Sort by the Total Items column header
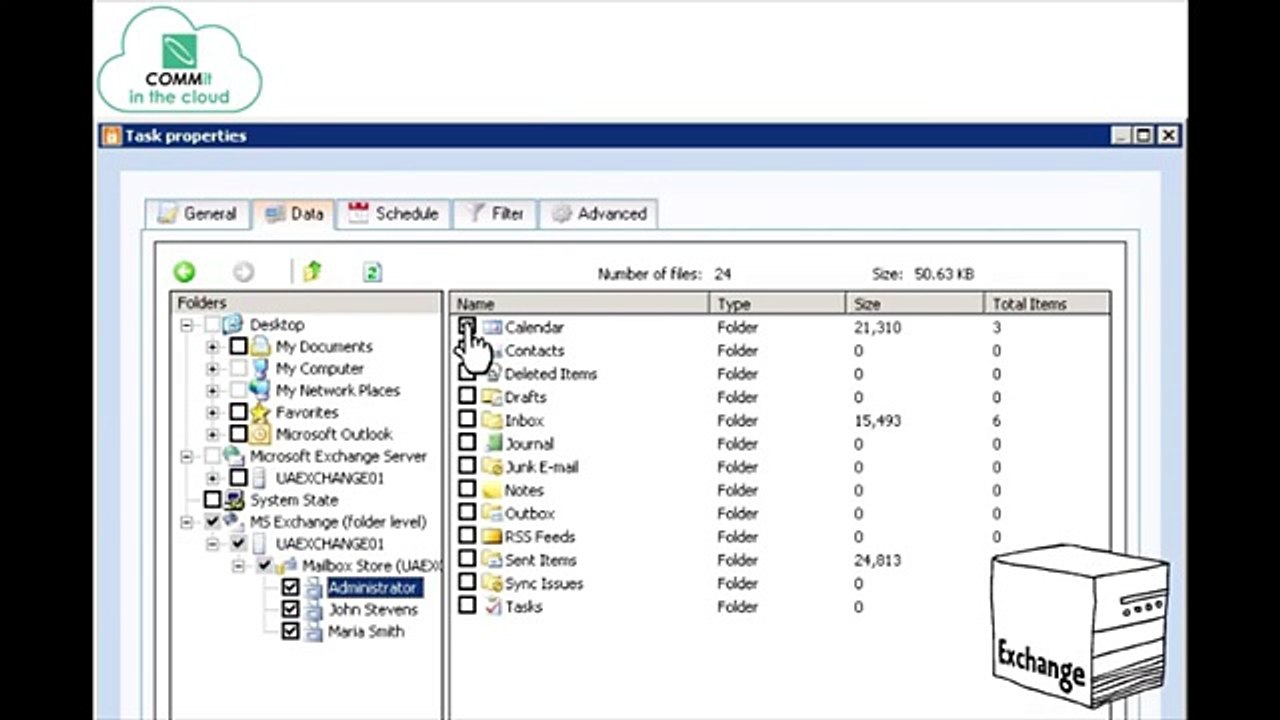The image size is (1280, 720). pyautogui.click(x=1047, y=303)
